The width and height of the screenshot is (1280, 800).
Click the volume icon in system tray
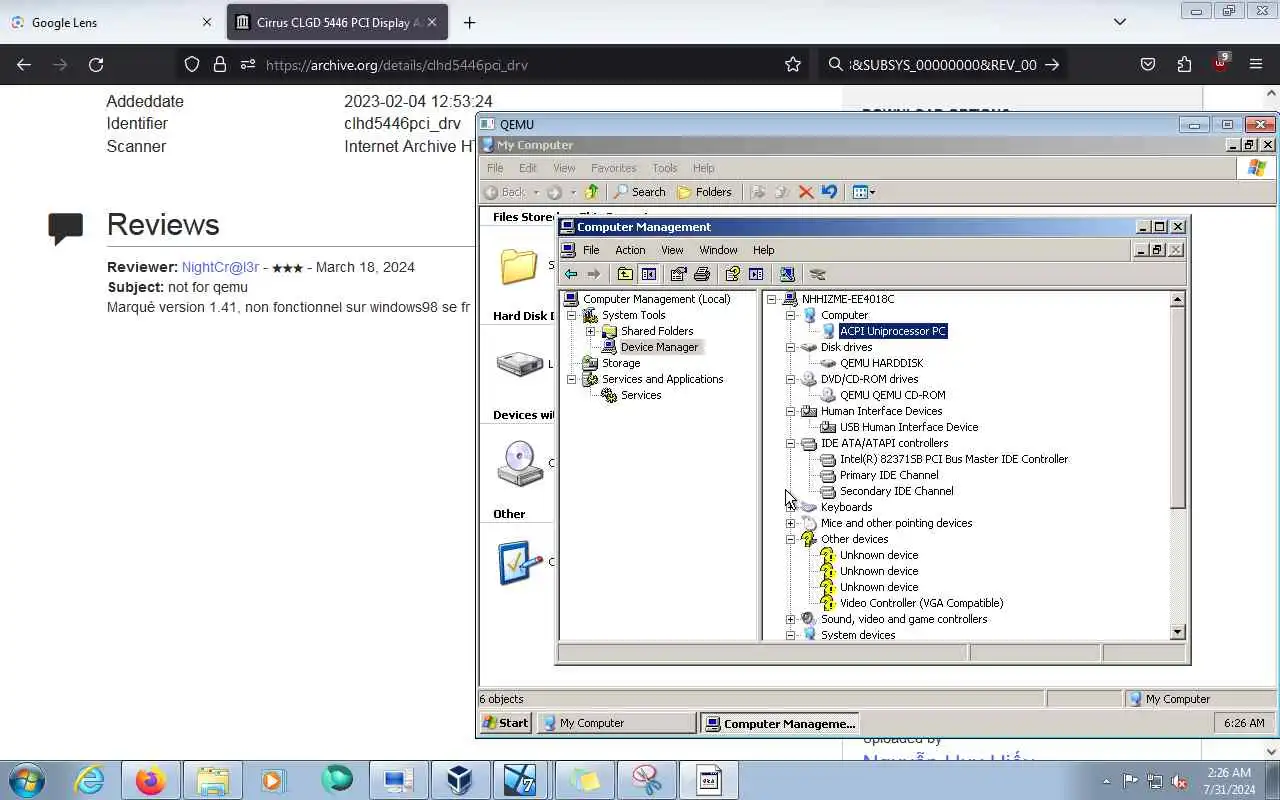[x=1180, y=781]
